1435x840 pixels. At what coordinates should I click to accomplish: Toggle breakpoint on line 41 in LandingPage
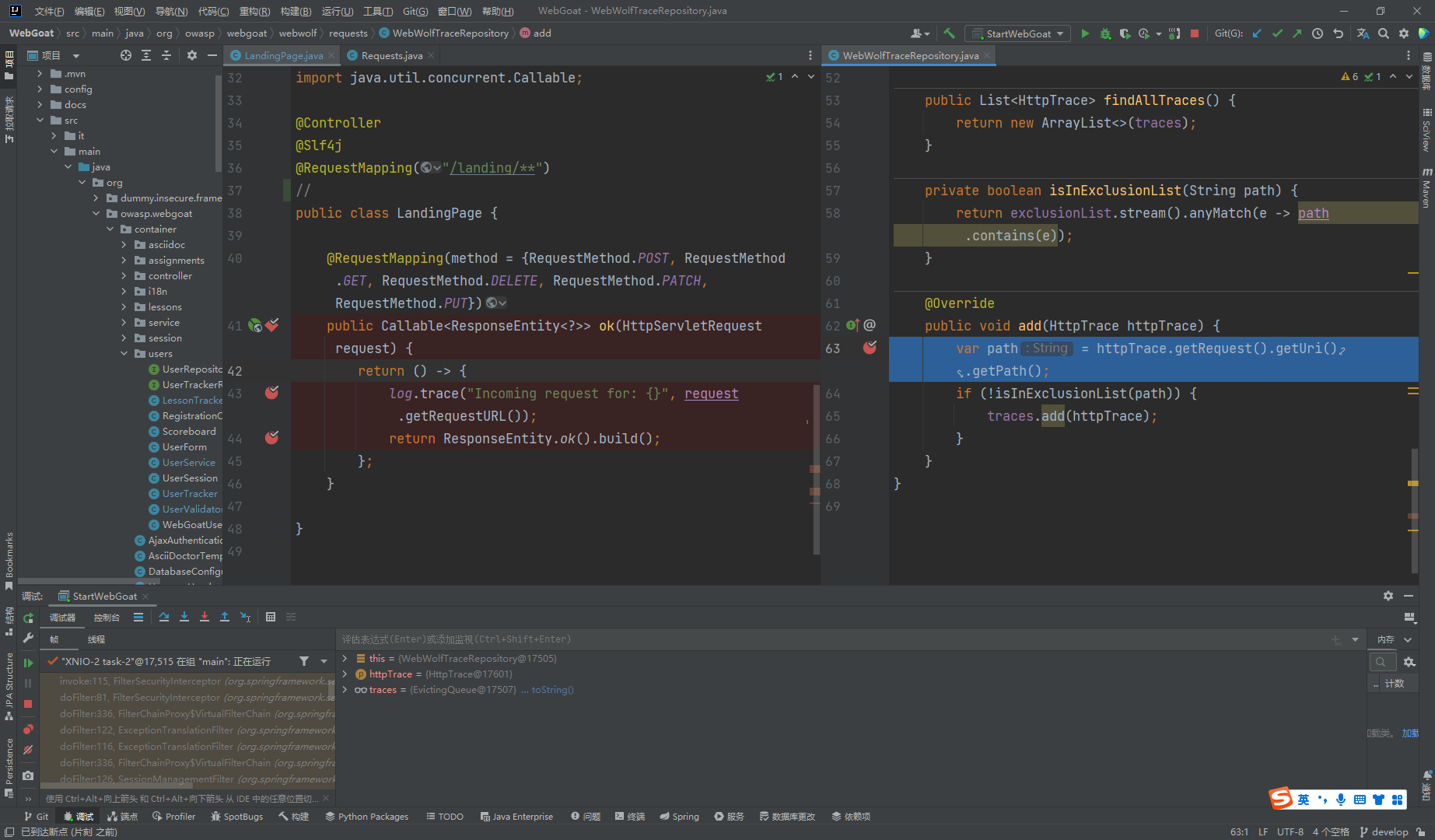pyautogui.click(x=272, y=325)
